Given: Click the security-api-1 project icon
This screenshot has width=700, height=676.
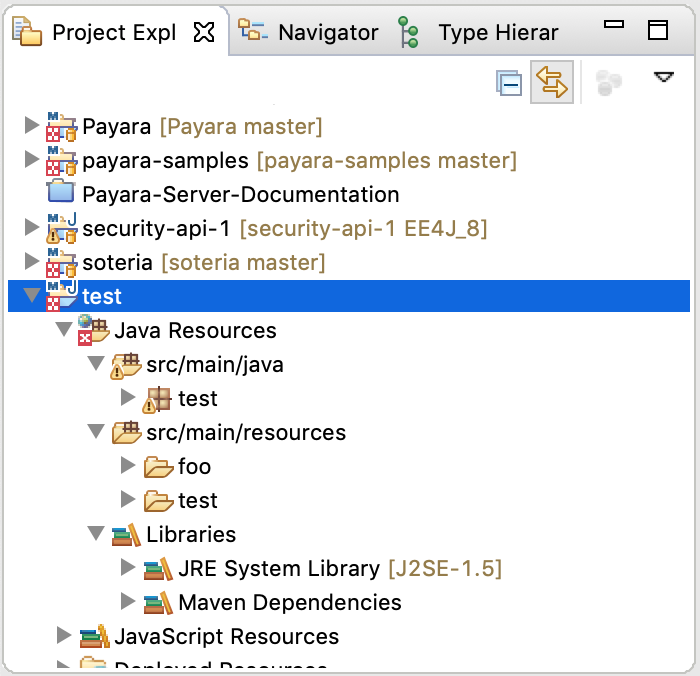Looking at the screenshot, I should pyautogui.click(x=61, y=228).
